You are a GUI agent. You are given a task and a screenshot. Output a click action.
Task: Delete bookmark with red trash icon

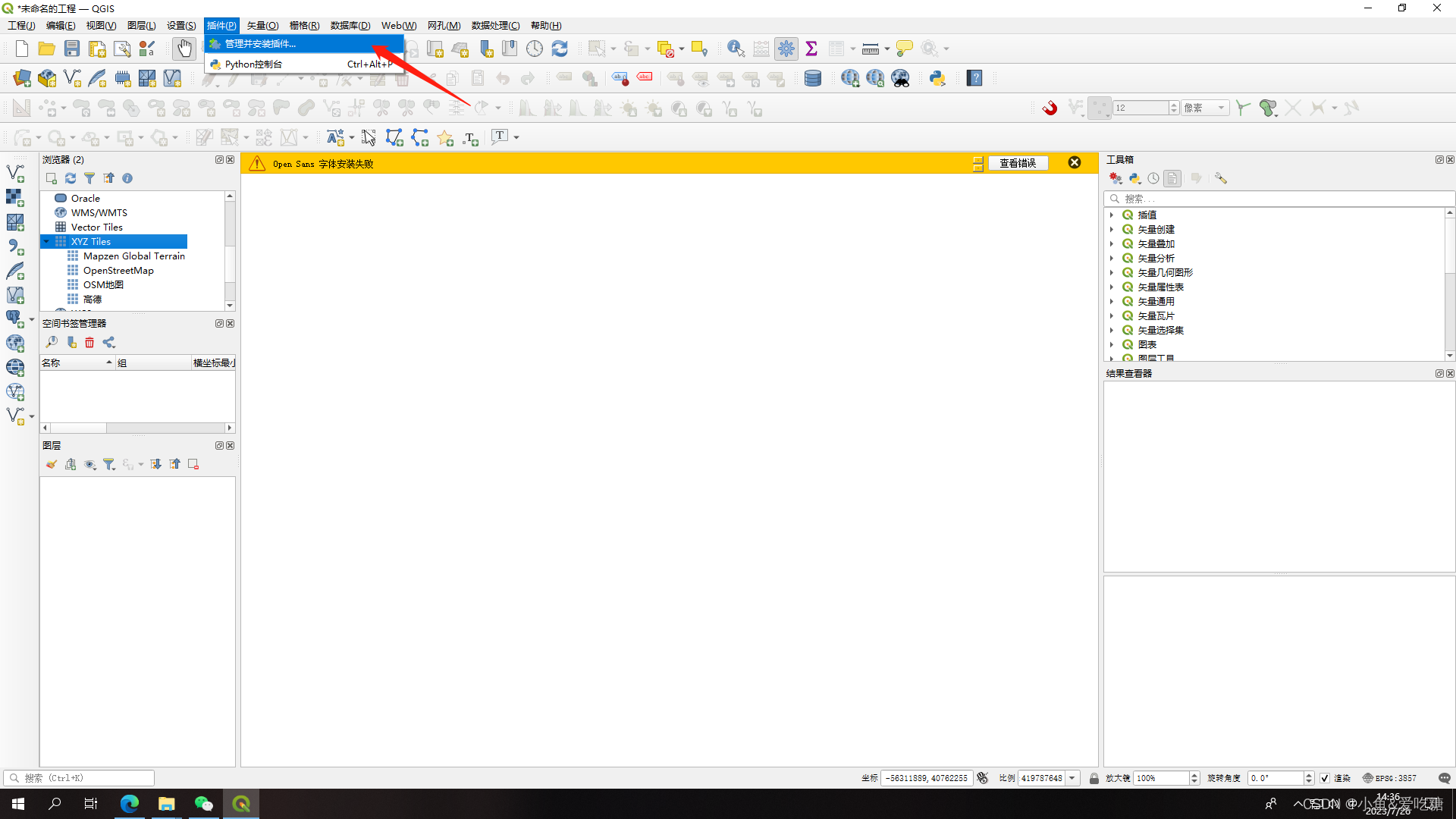[x=89, y=343]
